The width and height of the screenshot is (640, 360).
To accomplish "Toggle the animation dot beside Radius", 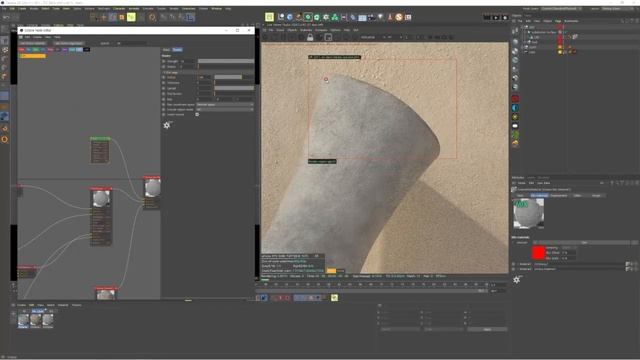I will (x=164, y=77).
